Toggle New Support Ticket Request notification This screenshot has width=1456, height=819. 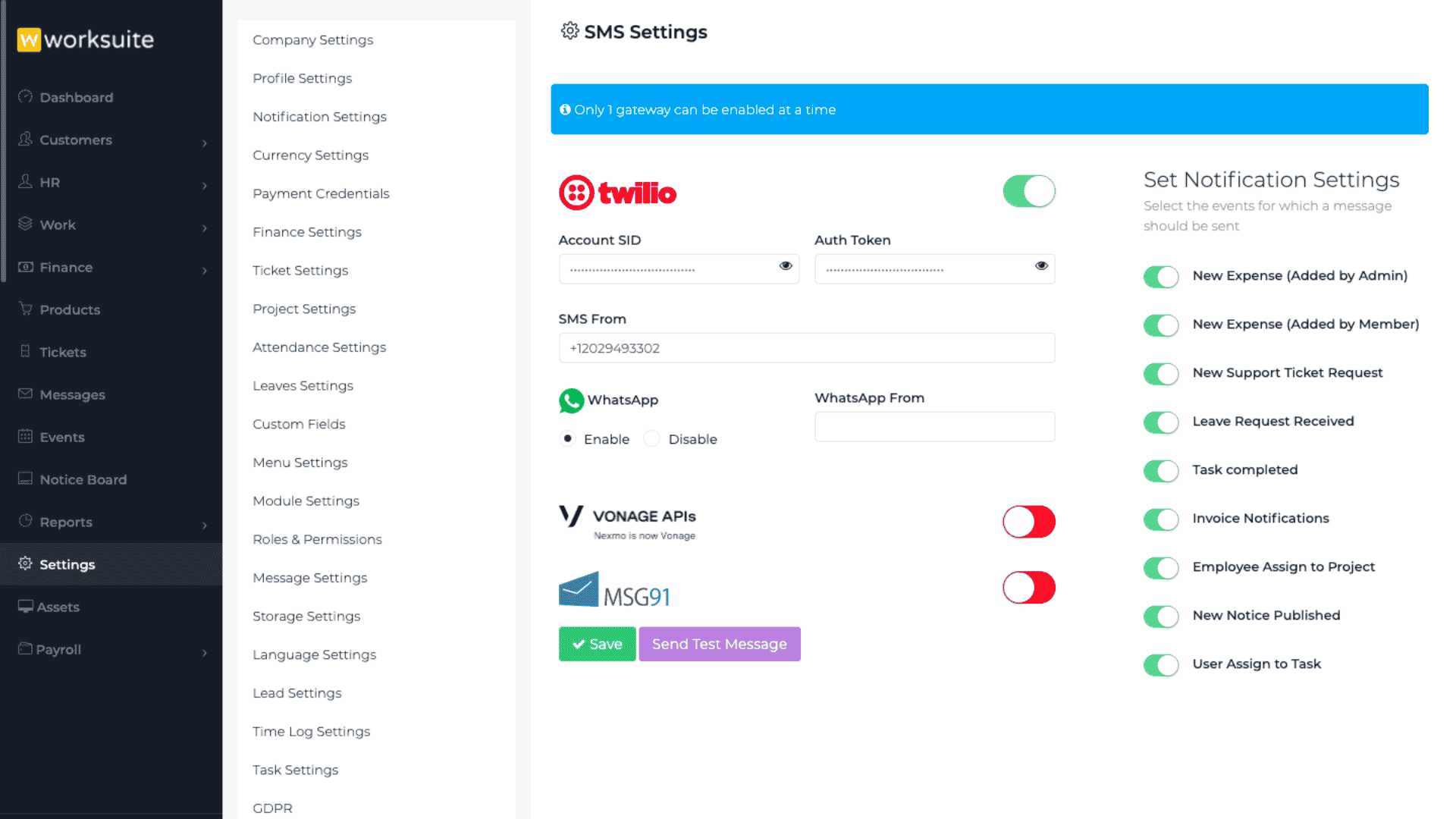coord(1161,374)
